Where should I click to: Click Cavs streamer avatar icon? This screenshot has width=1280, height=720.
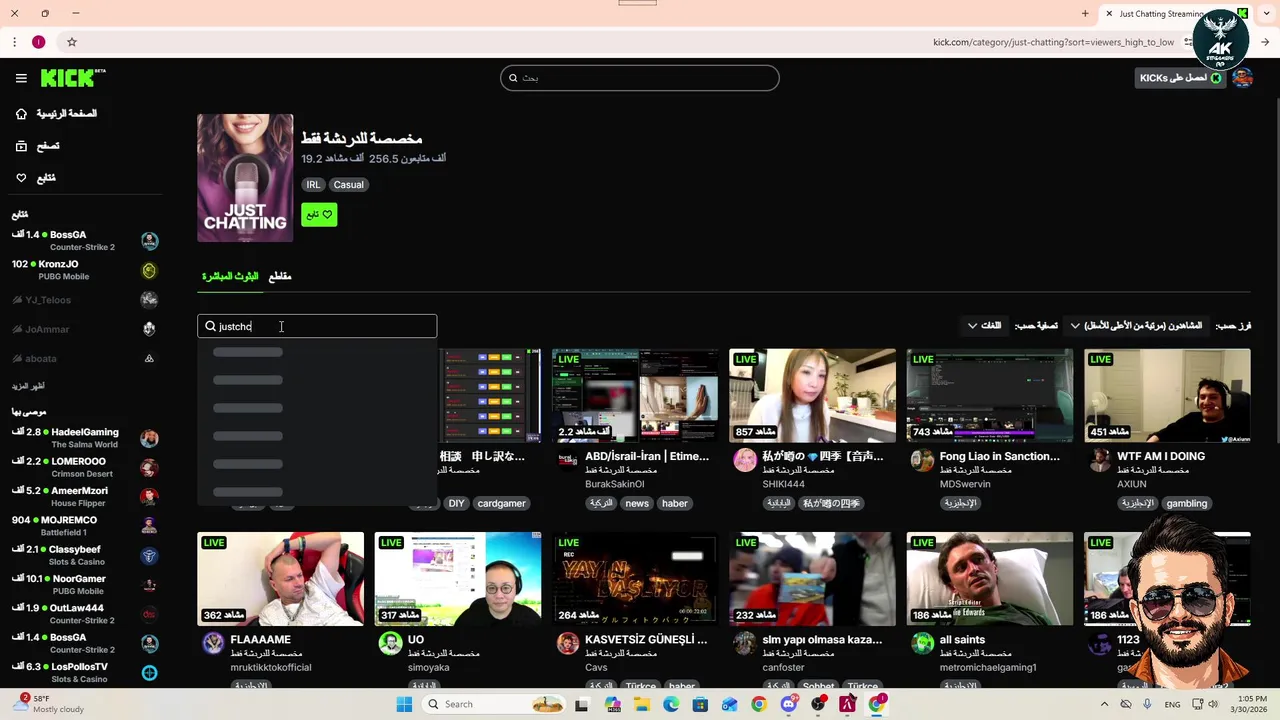(x=568, y=643)
